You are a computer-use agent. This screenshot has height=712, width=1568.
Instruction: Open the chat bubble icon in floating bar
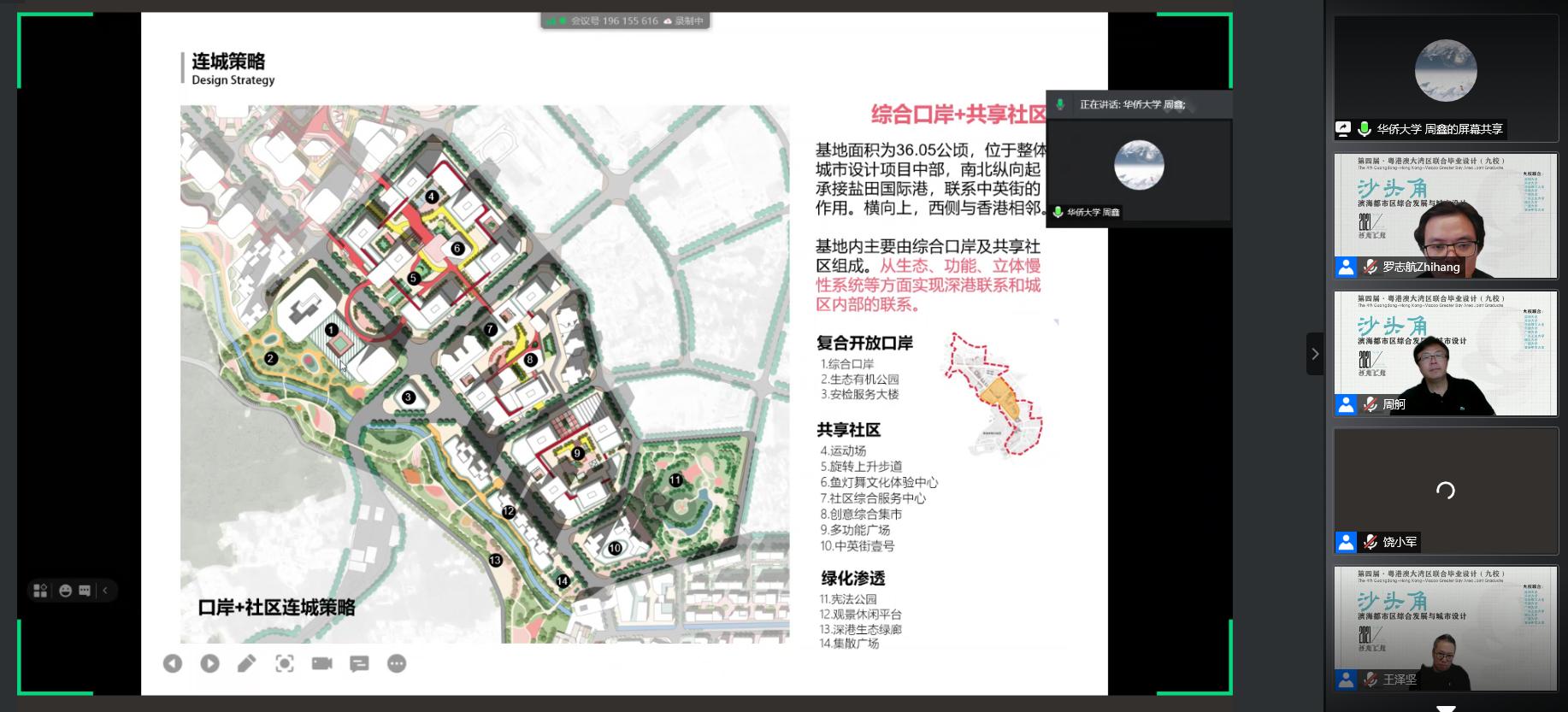[85, 591]
